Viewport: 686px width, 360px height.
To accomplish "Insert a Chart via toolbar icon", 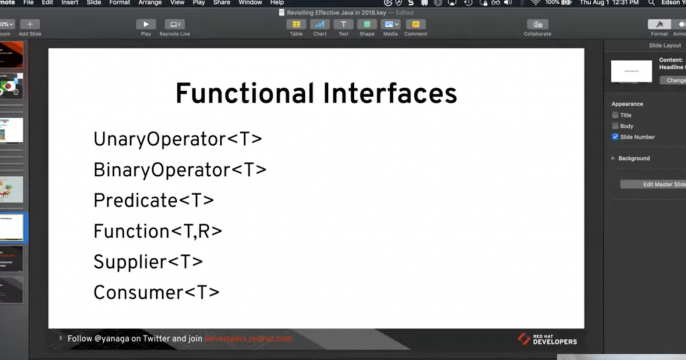I will [320, 24].
